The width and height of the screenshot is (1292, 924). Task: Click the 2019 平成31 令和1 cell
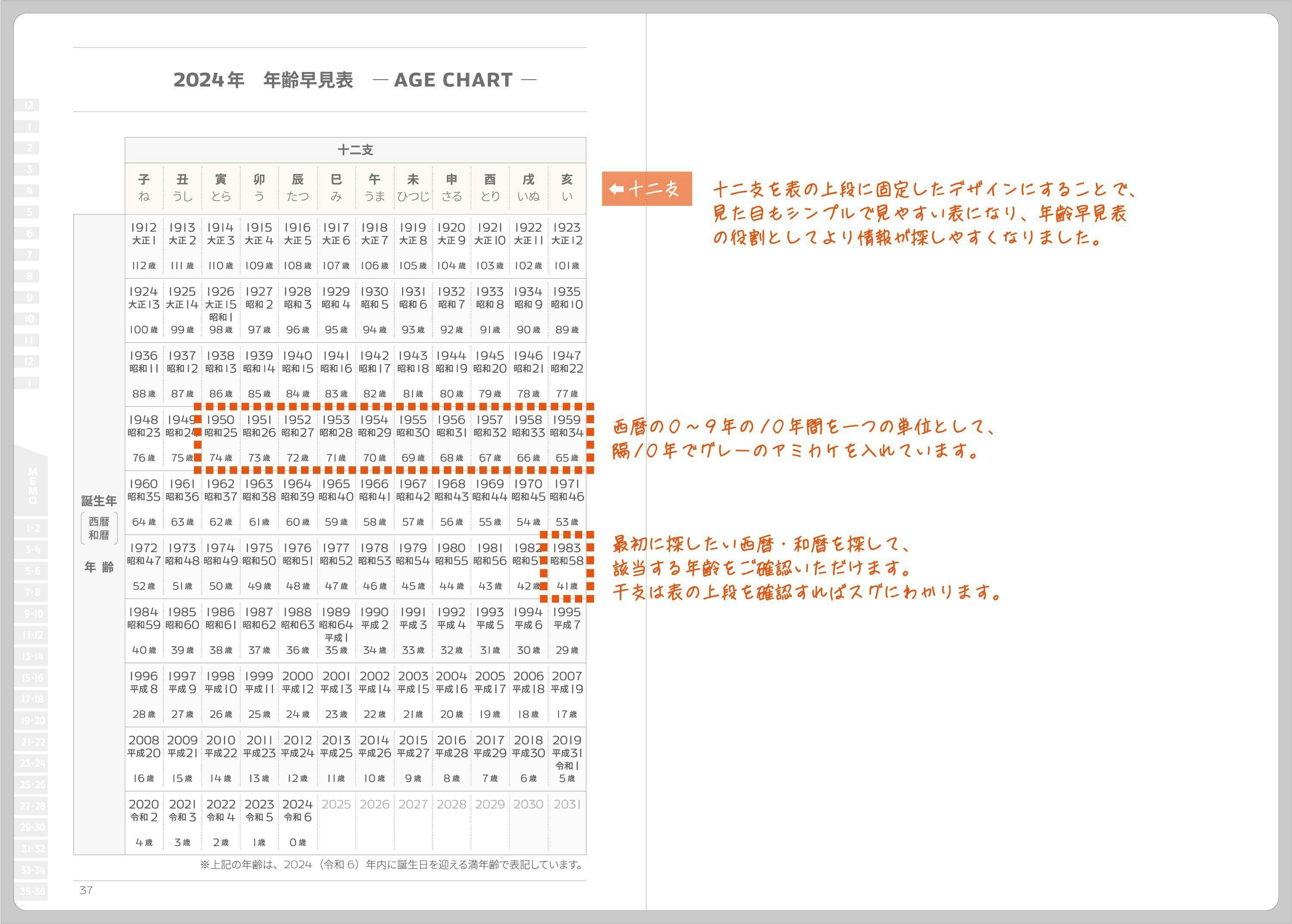[567, 758]
